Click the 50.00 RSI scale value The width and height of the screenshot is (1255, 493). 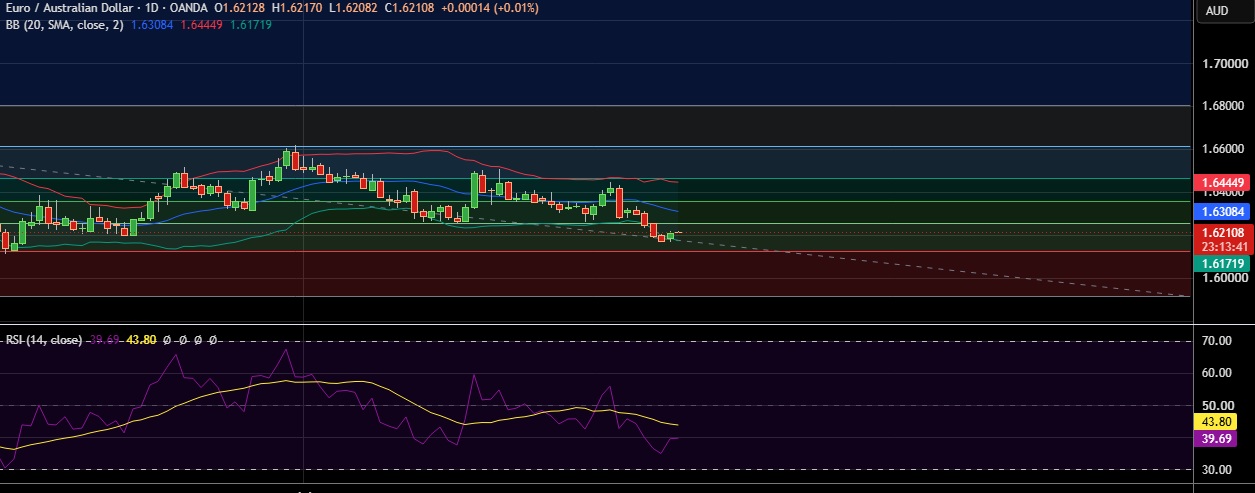(1216, 405)
